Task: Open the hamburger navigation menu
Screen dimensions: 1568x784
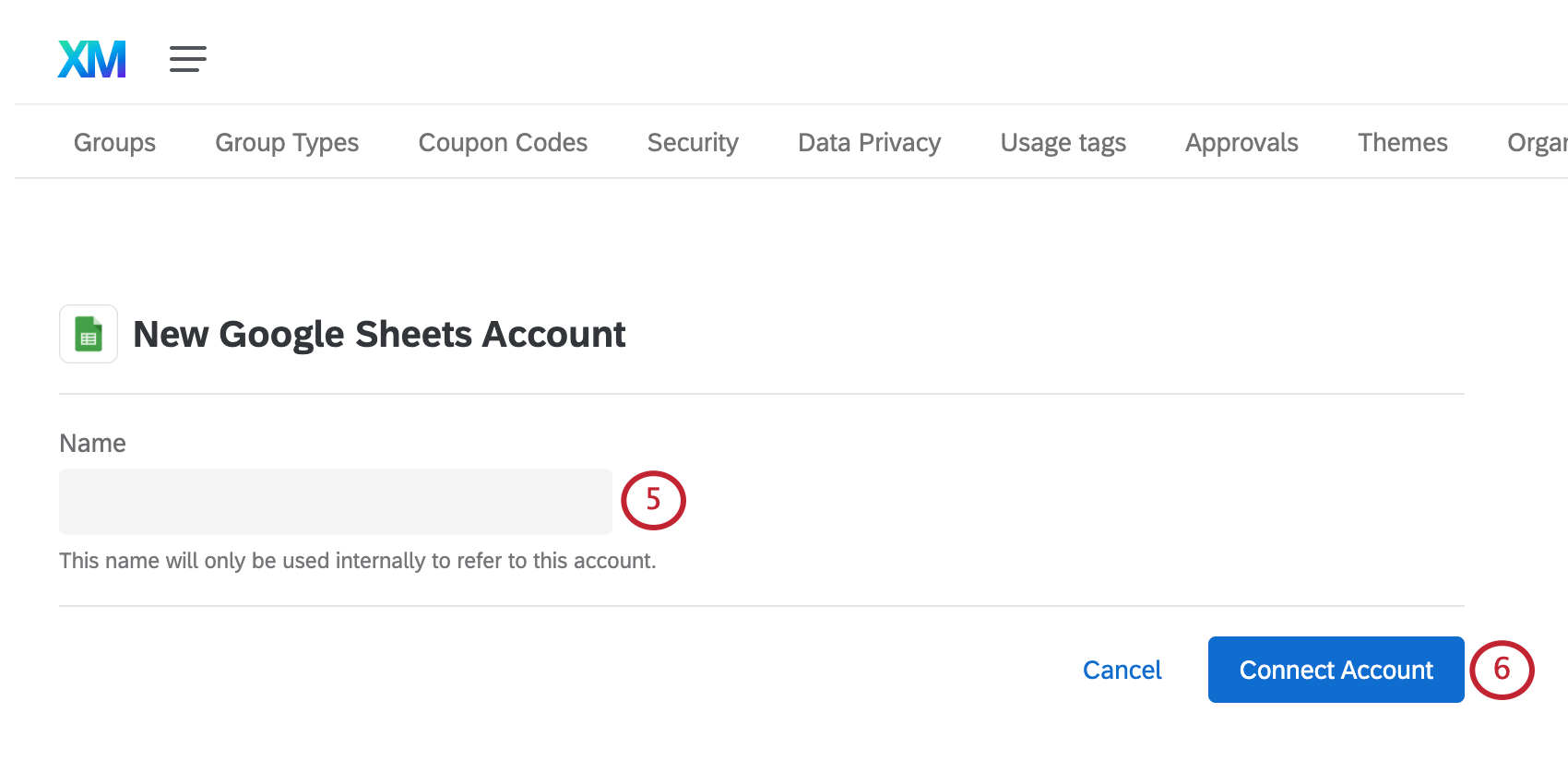Action: tap(188, 59)
